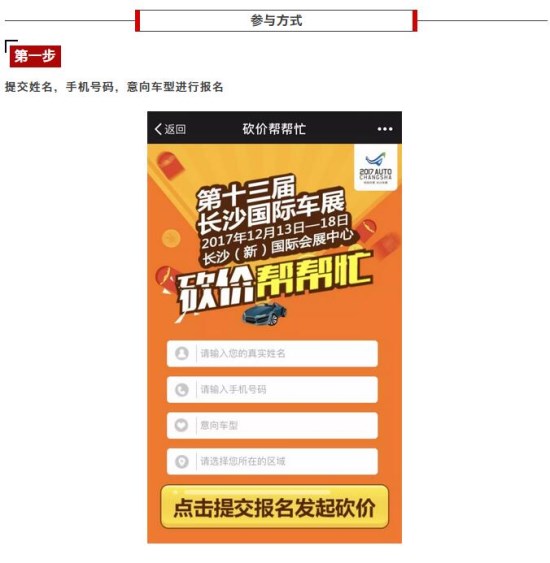
Task: Click the 2017 Auto Changsha logo badge
Action: tap(376, 167)
